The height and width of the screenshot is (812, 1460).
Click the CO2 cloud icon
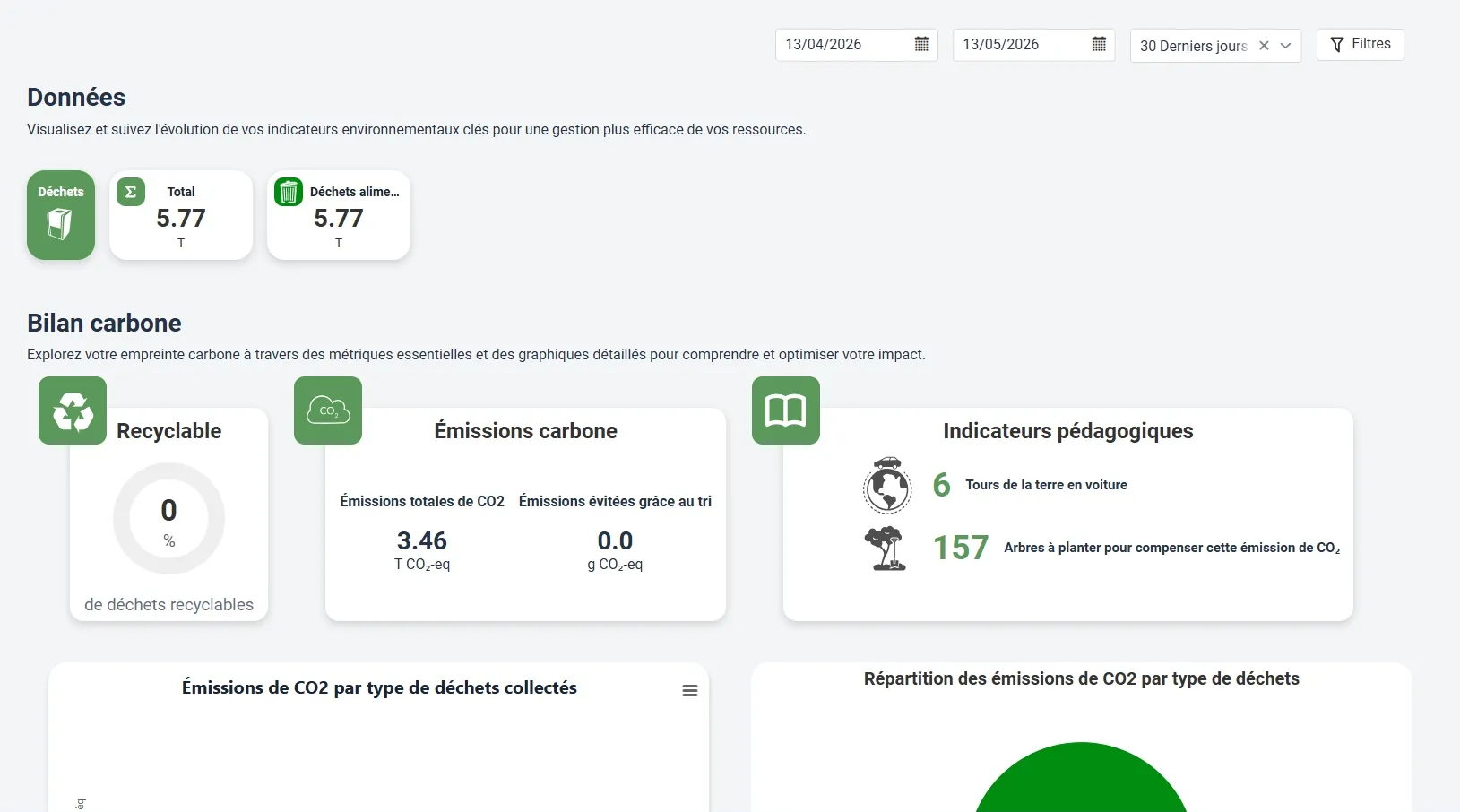click(x=328, y=410)
